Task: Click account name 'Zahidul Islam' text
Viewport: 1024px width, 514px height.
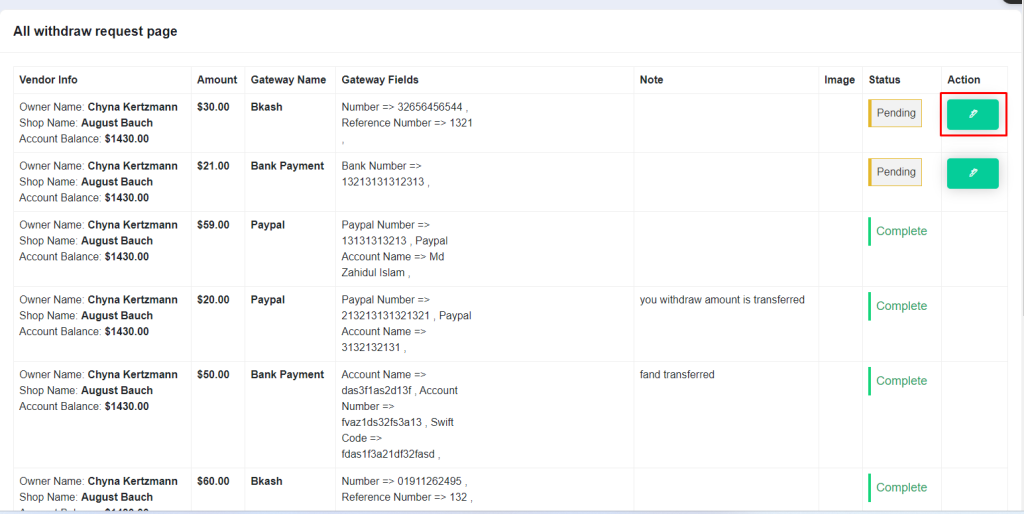Action: (x=373, y=272)
